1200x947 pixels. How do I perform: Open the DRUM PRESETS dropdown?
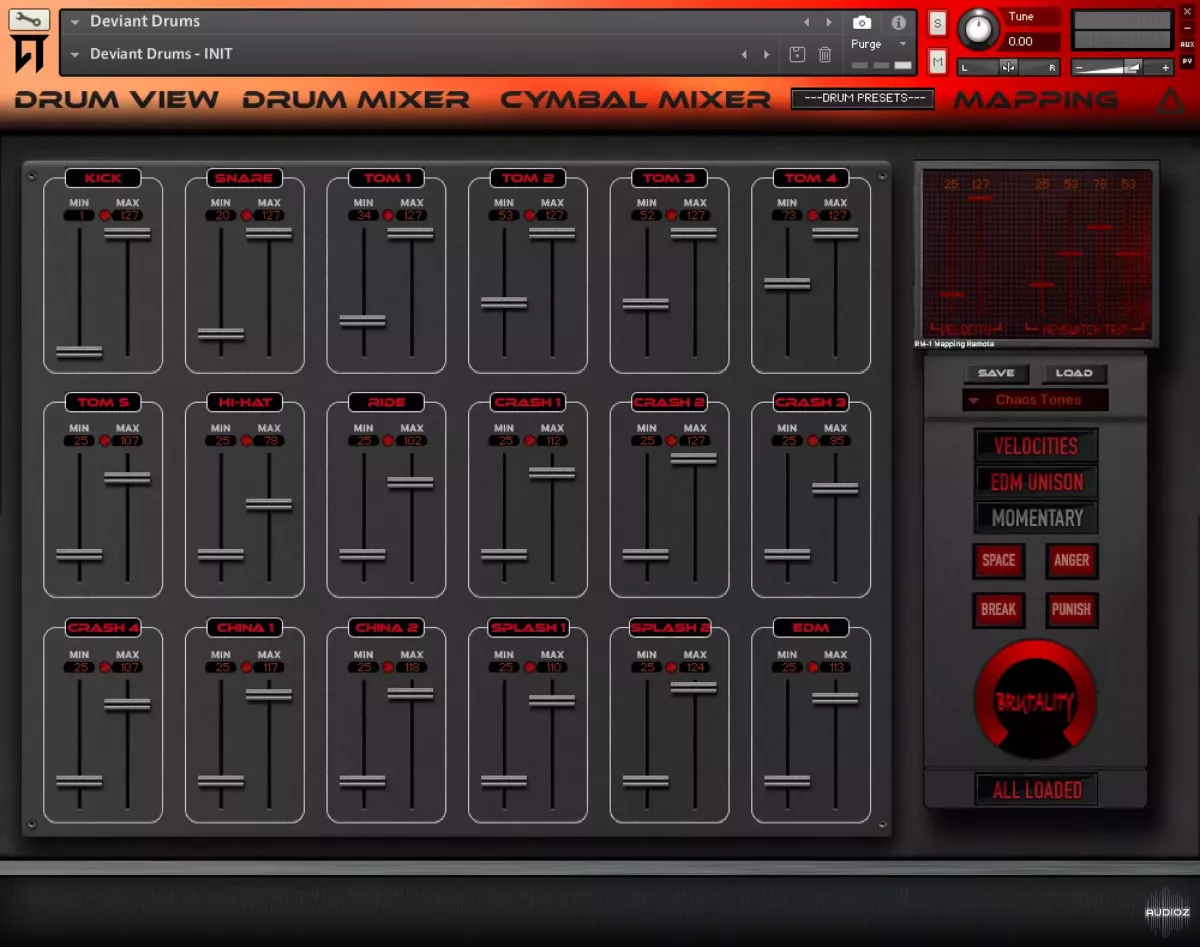click(862, 98)
